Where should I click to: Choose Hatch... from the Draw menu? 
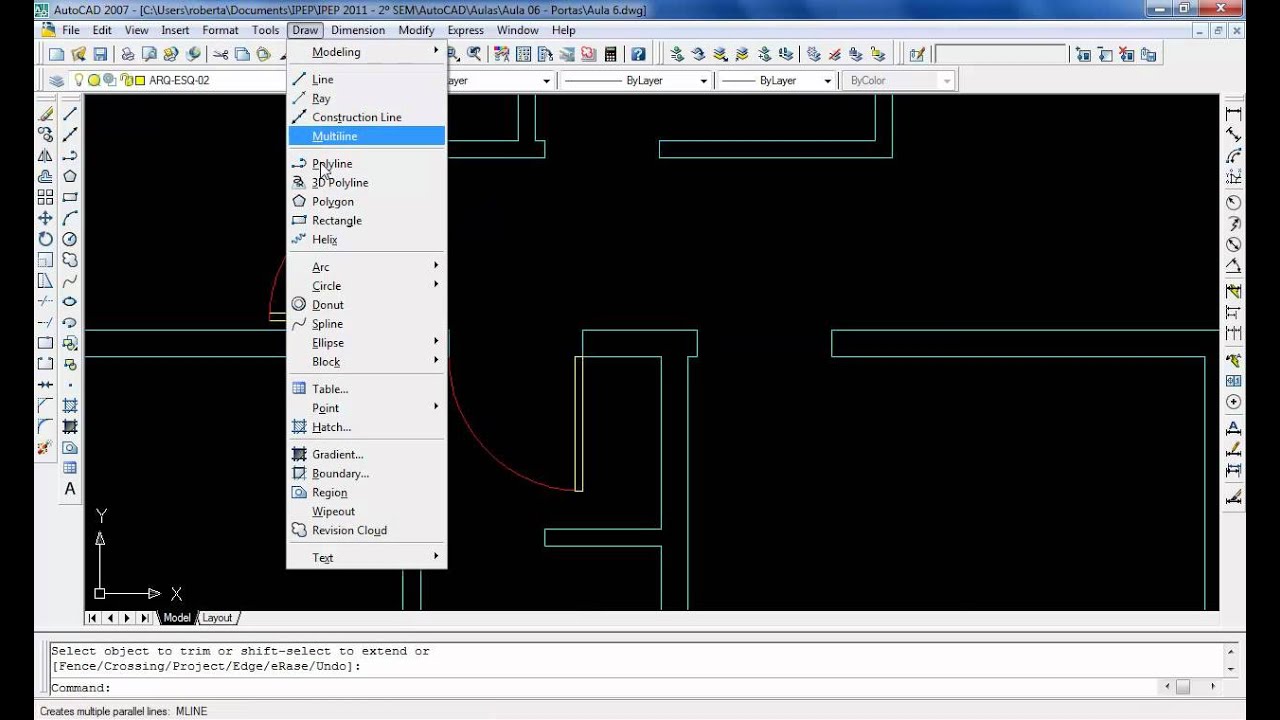(366, 427)
